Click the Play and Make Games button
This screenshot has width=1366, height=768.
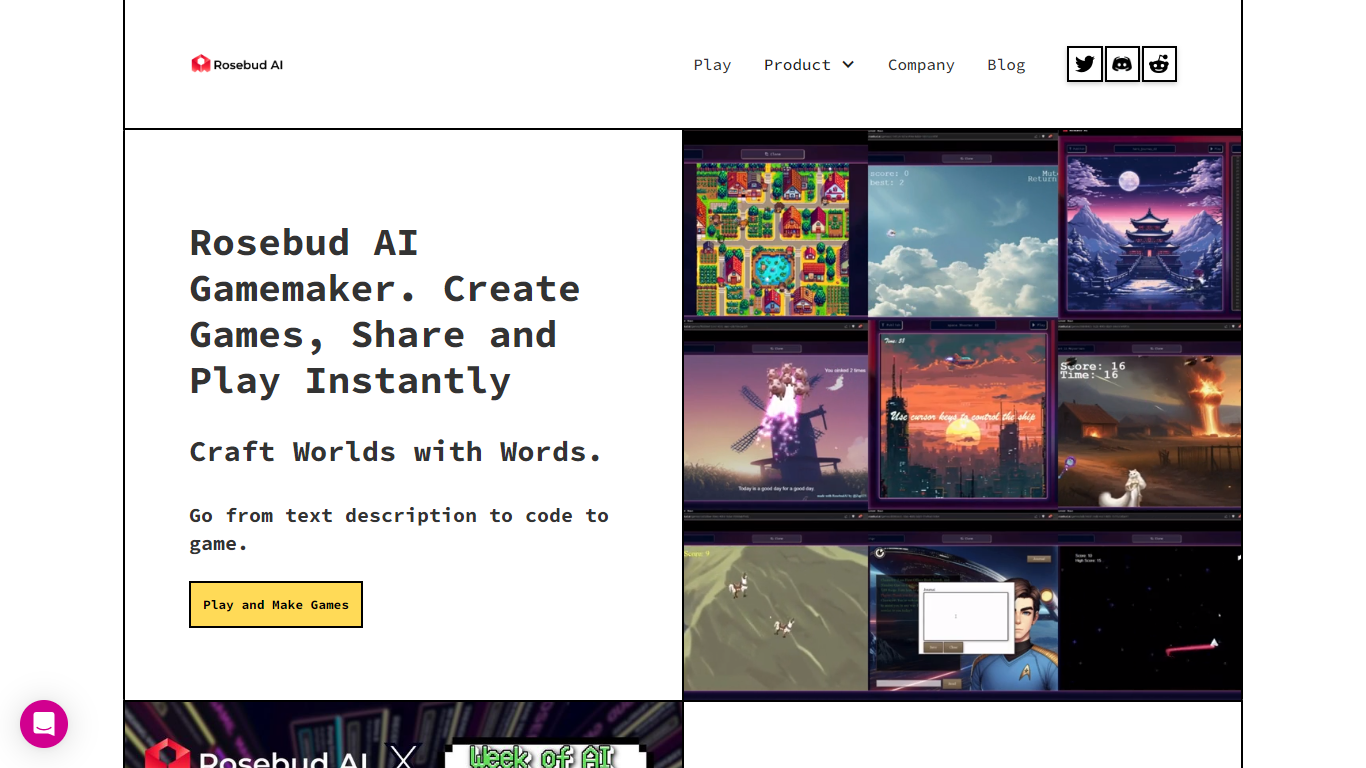[276, 605]
